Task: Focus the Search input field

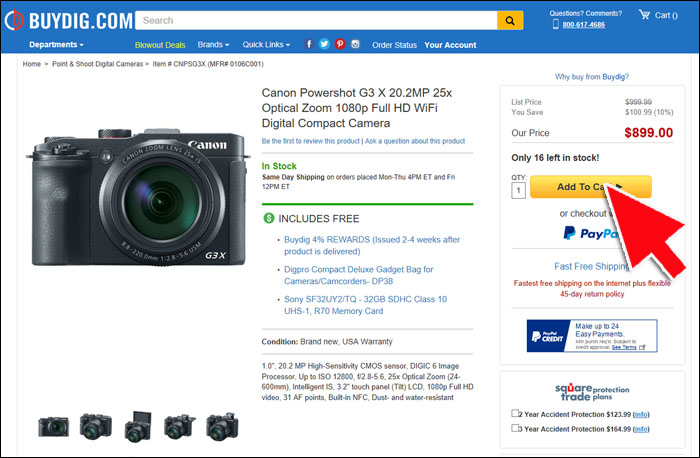Action: 316,21
